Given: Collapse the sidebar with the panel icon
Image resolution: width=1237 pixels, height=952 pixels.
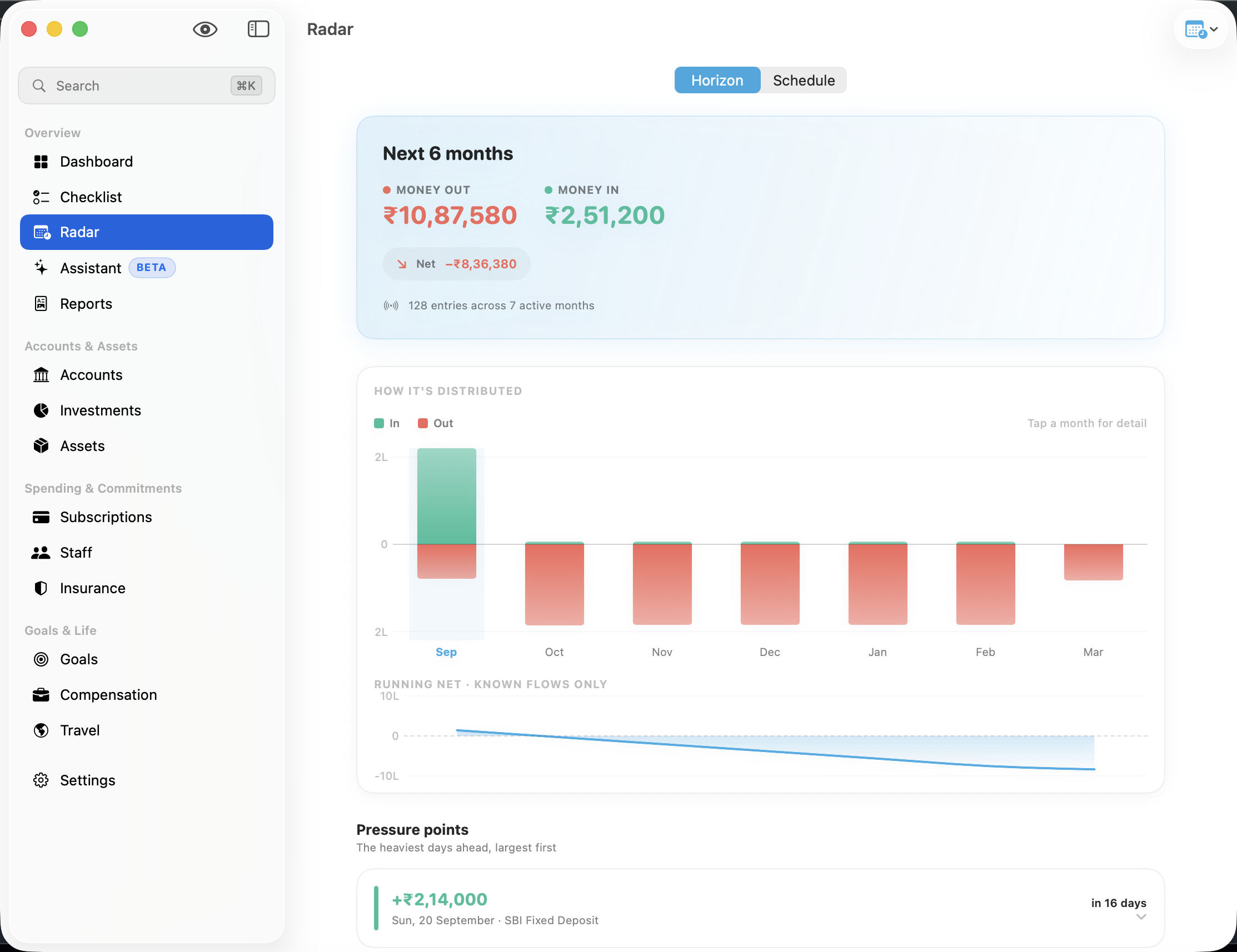Looking at the screenshot, I should (258, 29).
